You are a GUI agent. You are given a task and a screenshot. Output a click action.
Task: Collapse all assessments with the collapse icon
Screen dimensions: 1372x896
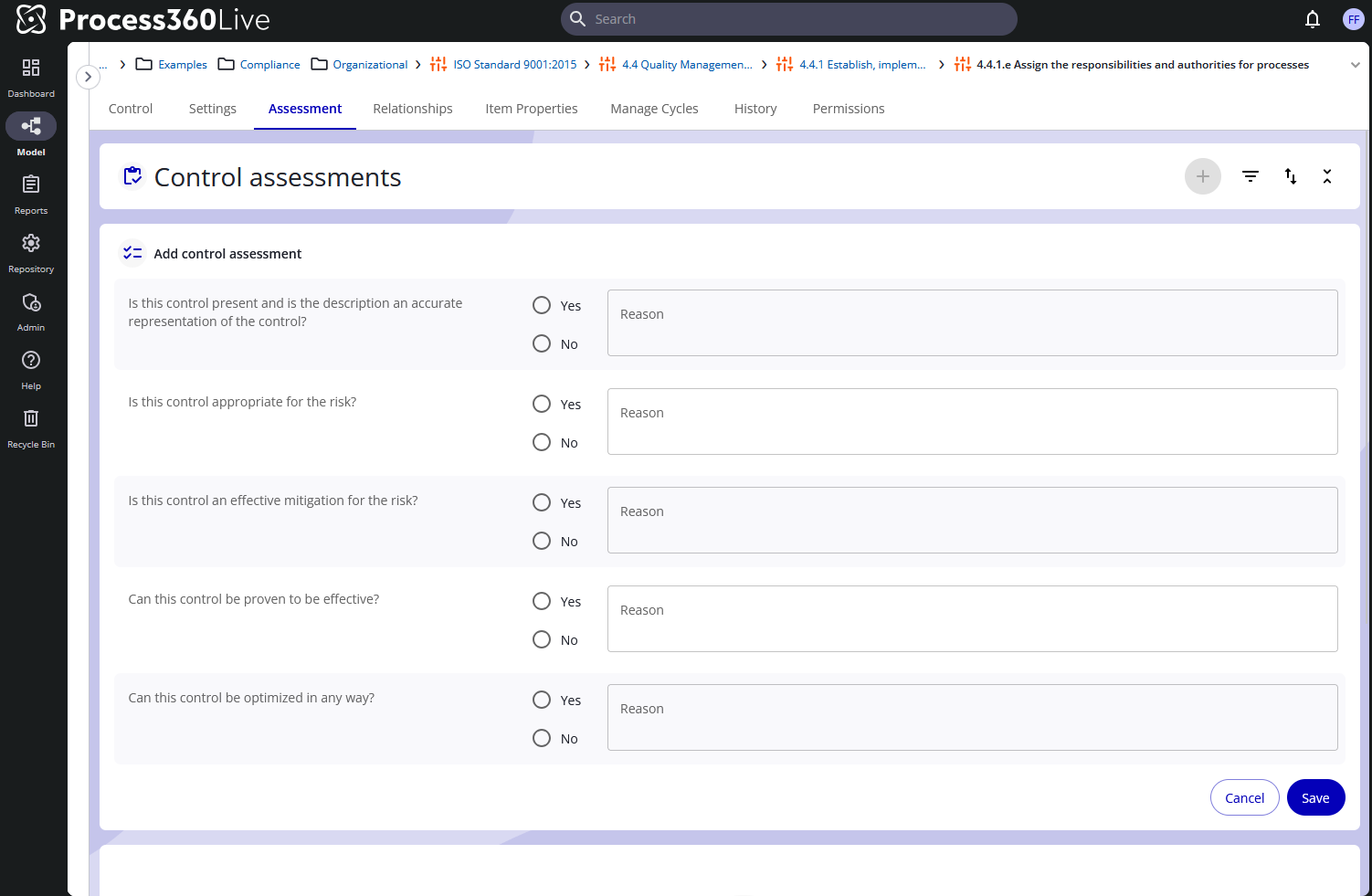coord(1327,176)
